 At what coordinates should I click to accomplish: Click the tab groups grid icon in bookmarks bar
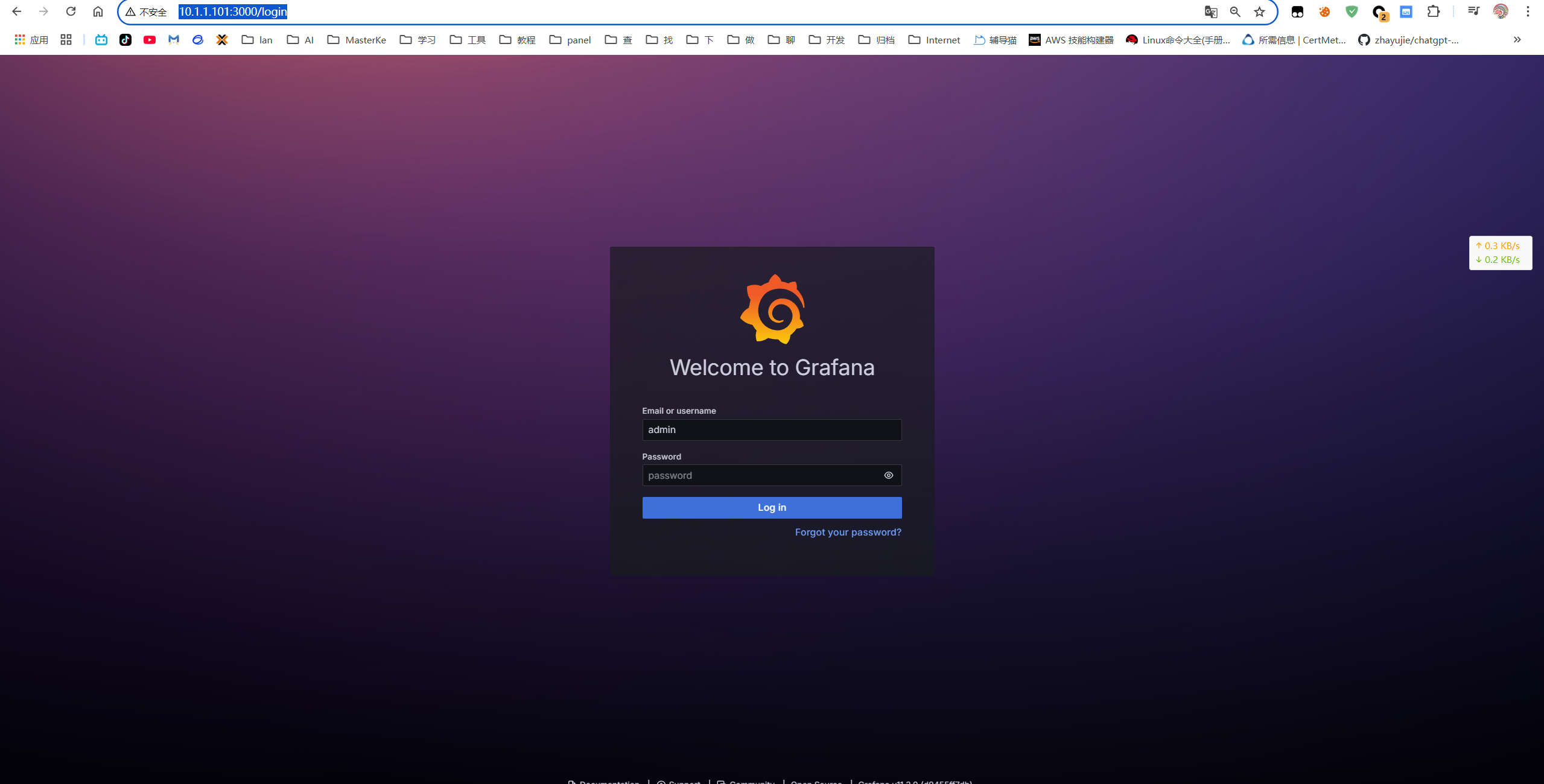tap(66, 40)
